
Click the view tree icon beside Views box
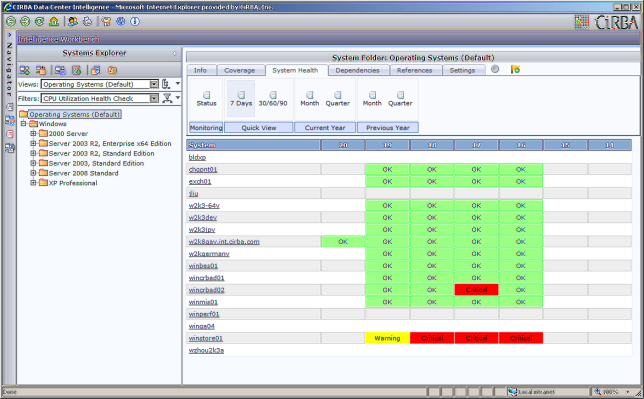(x=166, y=84)
